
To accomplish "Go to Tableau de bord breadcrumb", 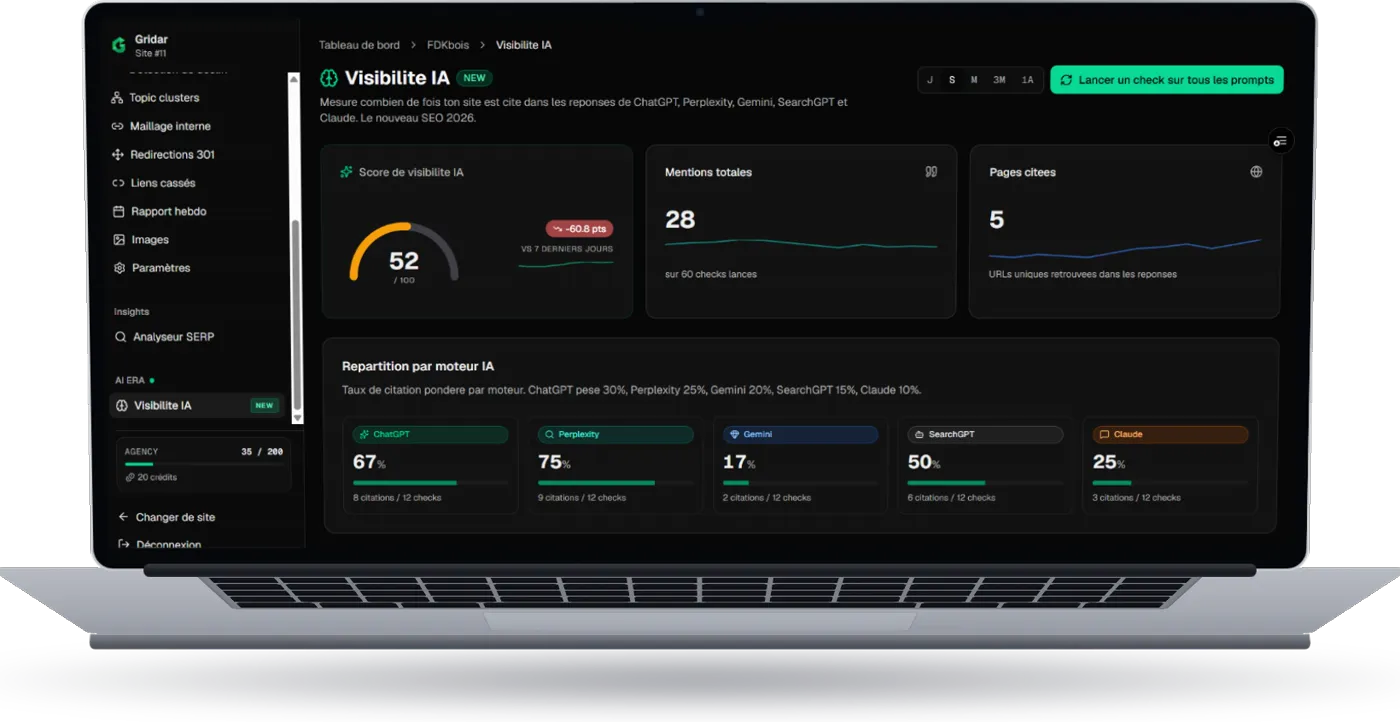I will 359,45.
